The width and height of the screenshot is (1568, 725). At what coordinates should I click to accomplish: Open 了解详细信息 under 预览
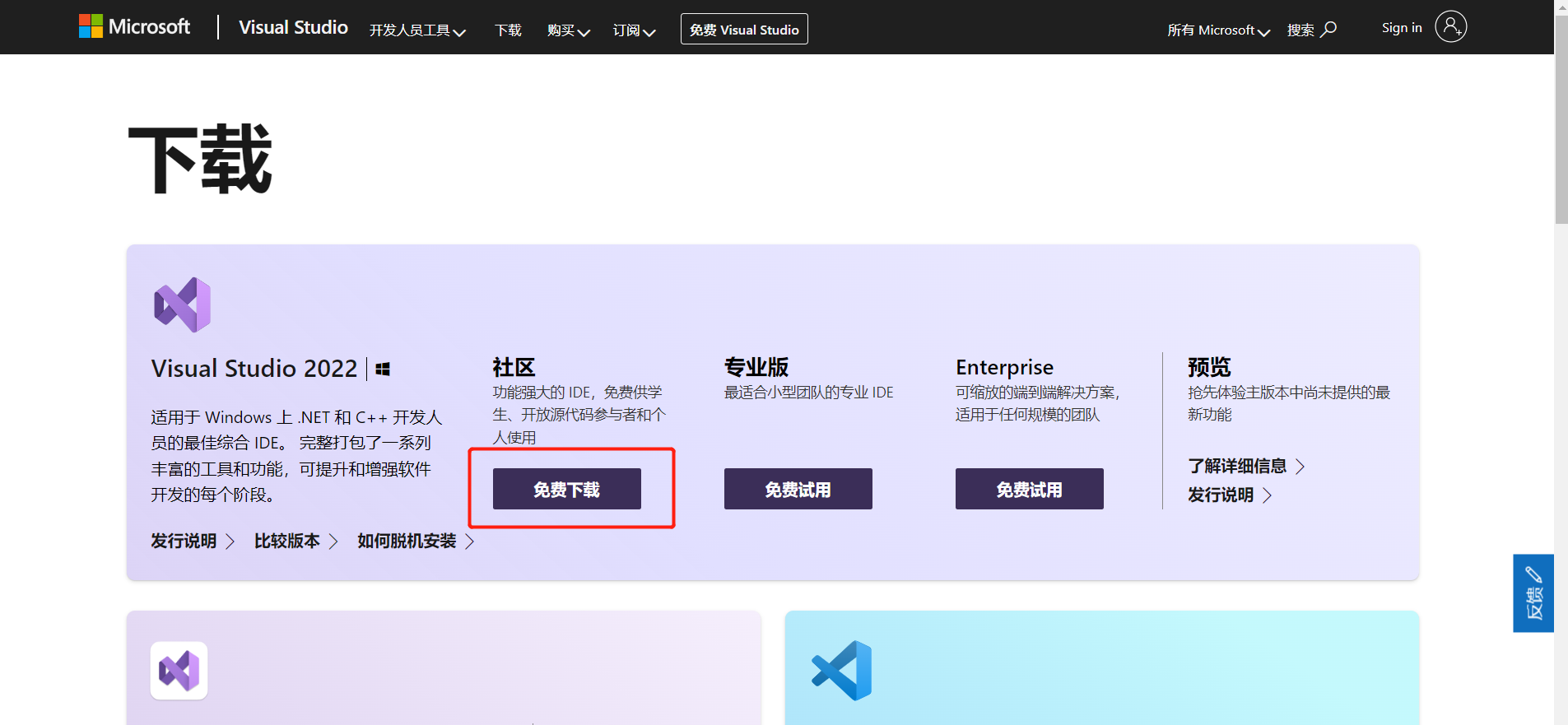coord(1246,467)
